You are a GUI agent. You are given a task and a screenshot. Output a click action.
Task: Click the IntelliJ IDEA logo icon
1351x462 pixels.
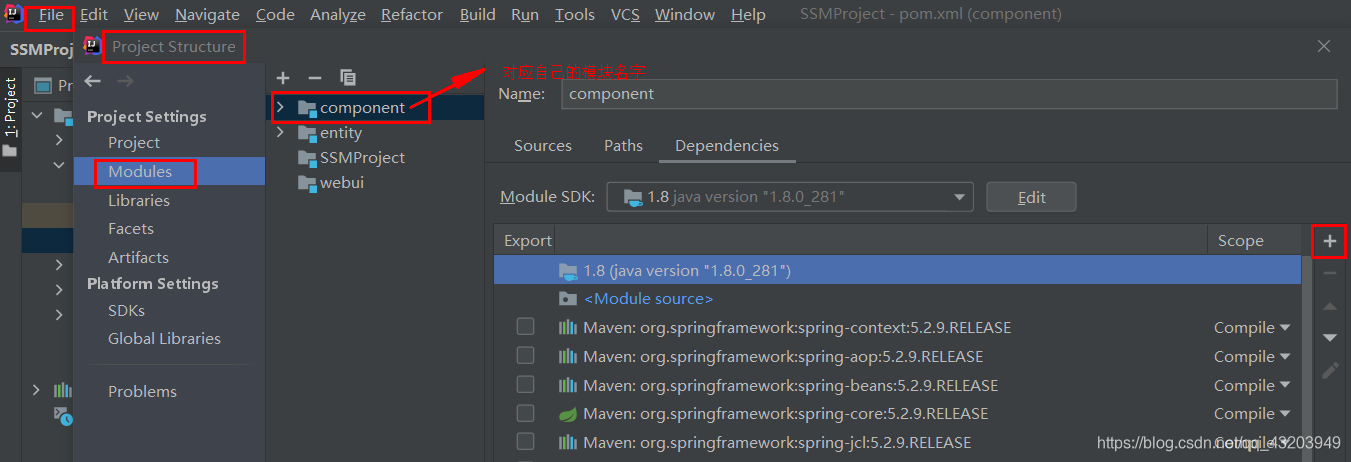tap(13, 14)
